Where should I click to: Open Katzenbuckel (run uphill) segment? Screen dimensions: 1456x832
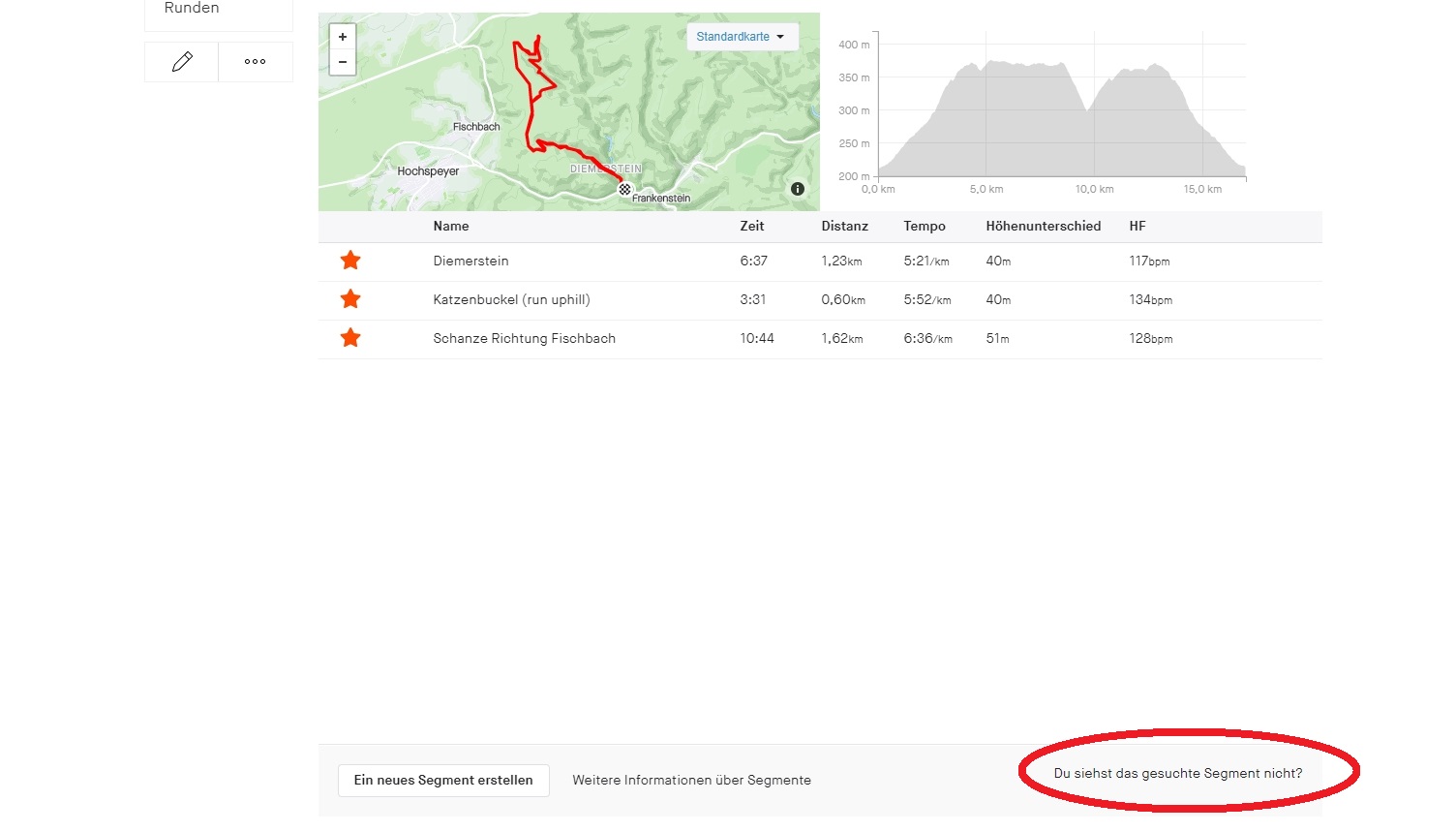[x=511, y=300]
